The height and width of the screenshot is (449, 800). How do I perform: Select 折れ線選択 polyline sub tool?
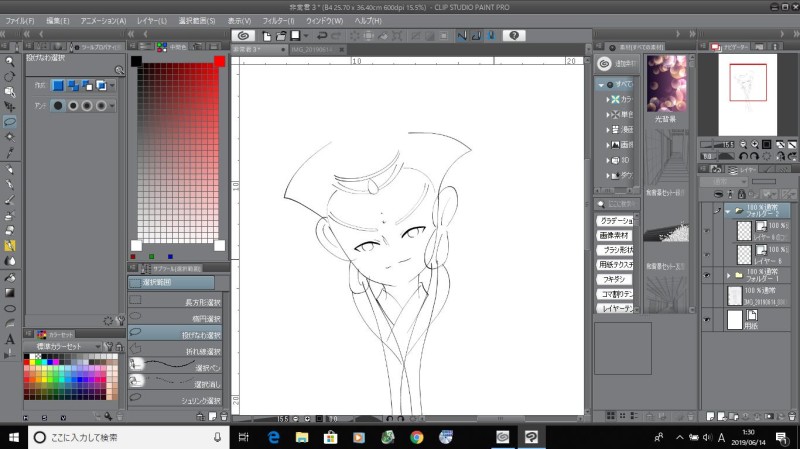[x=175, y=351]
